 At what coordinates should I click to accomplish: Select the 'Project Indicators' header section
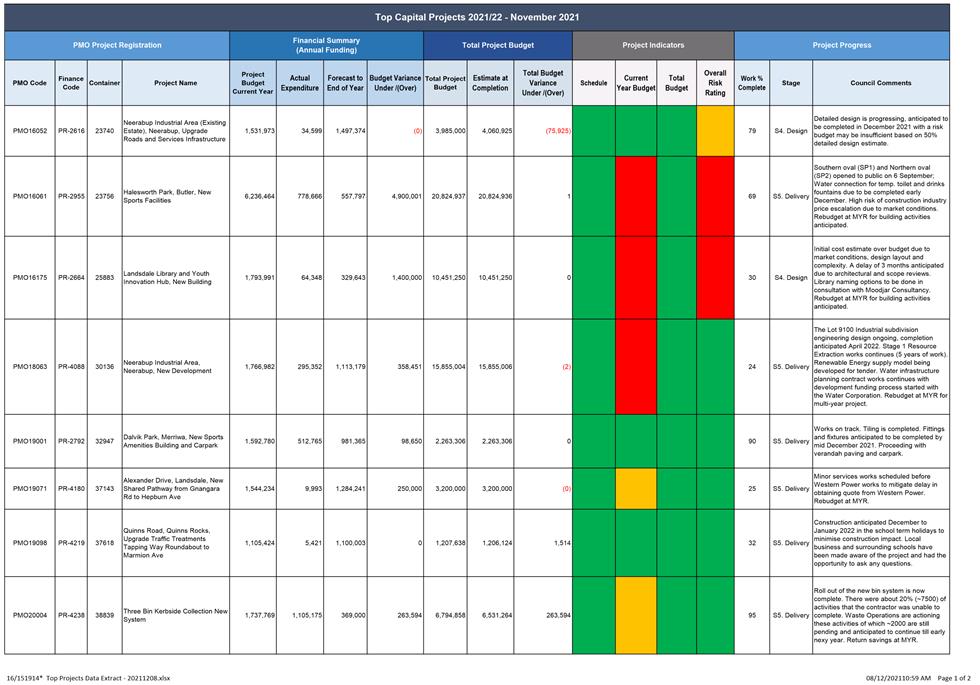coord(653,45)
